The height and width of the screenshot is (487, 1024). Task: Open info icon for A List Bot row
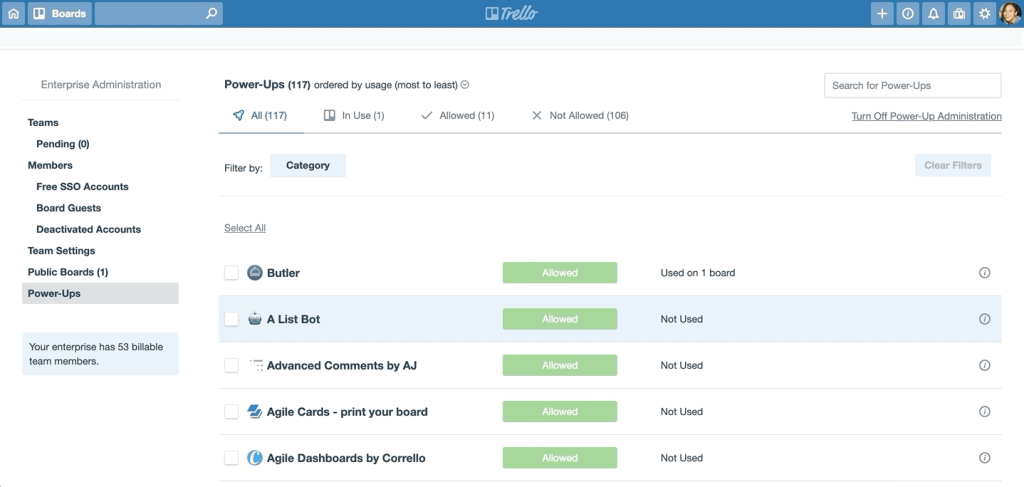click(985, 319)
